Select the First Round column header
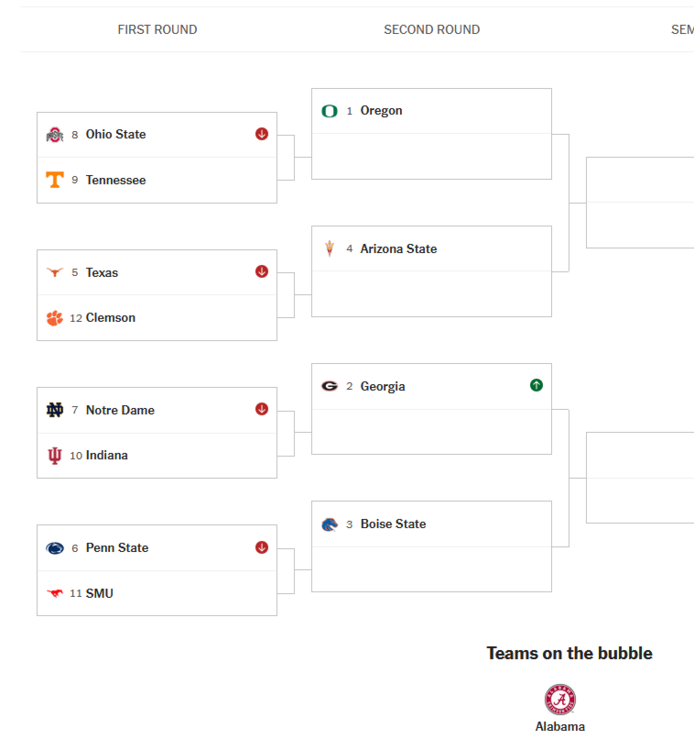Image resolution: width=694 pixels, height=750 pixels. pyautogui.click(x=157, y=30)
